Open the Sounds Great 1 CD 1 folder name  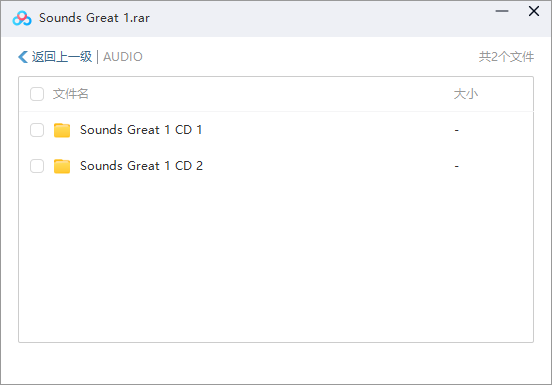point(141,130)
